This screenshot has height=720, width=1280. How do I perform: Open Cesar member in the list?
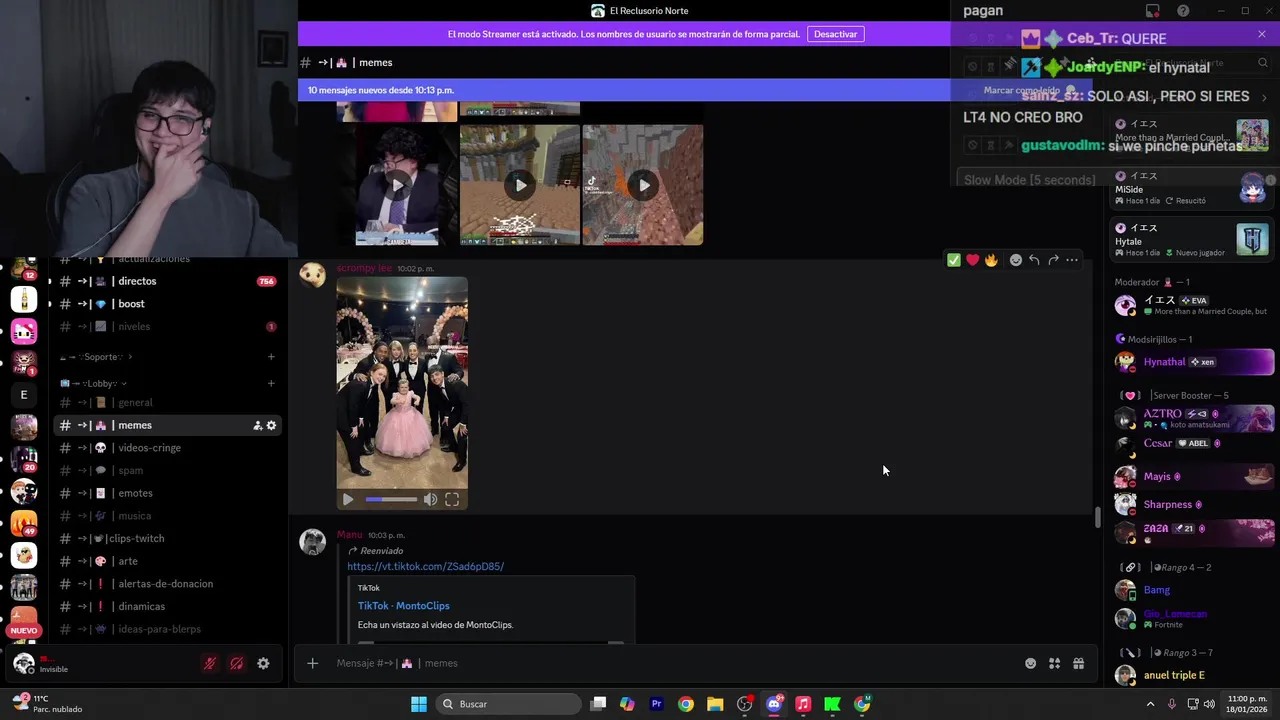point(1194,445)
